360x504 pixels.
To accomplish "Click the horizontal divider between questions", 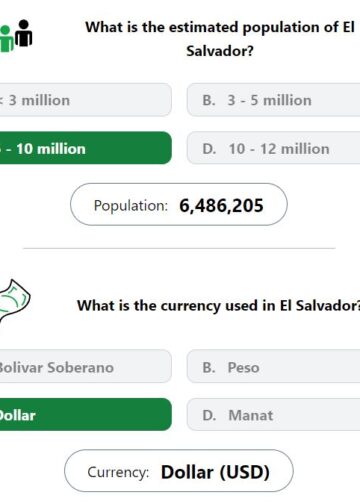I will pos(179,248).
